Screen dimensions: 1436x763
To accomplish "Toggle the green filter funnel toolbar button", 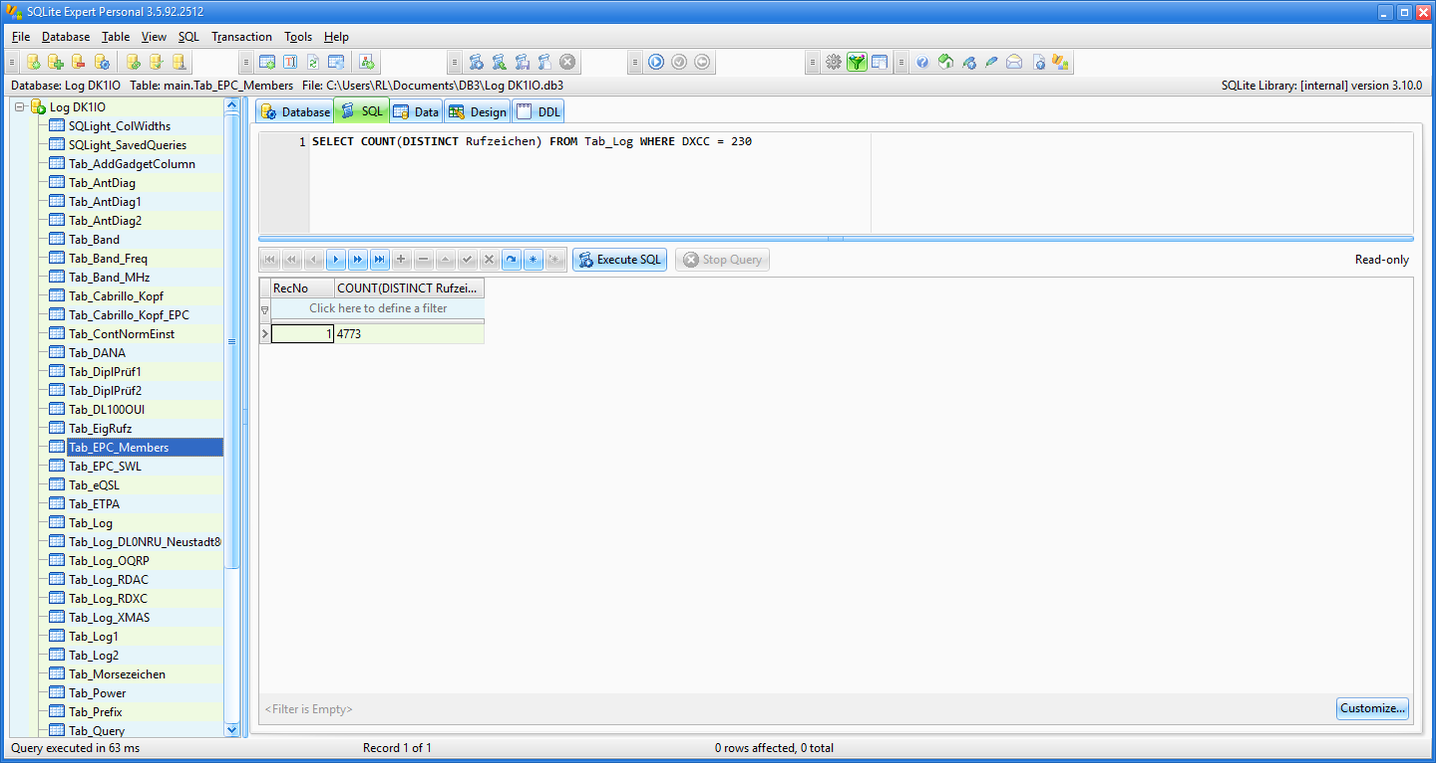I will pyautogui.click(x=856, y=62).
